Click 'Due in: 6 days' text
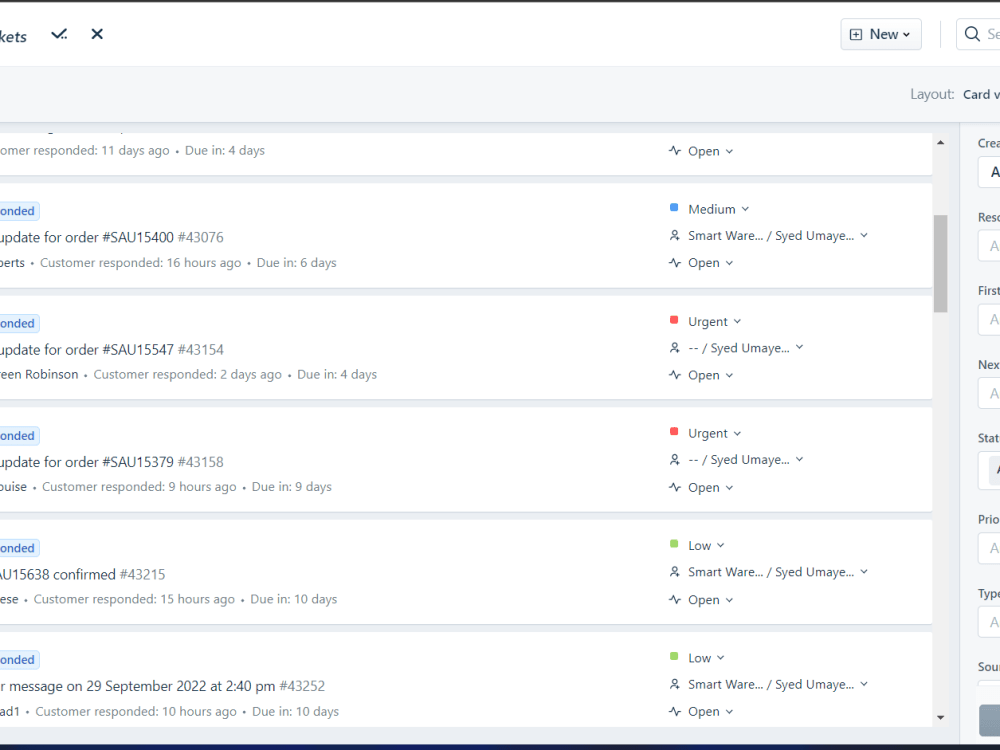This screenshot has width=1000, height=750. (x=297, y=263)
